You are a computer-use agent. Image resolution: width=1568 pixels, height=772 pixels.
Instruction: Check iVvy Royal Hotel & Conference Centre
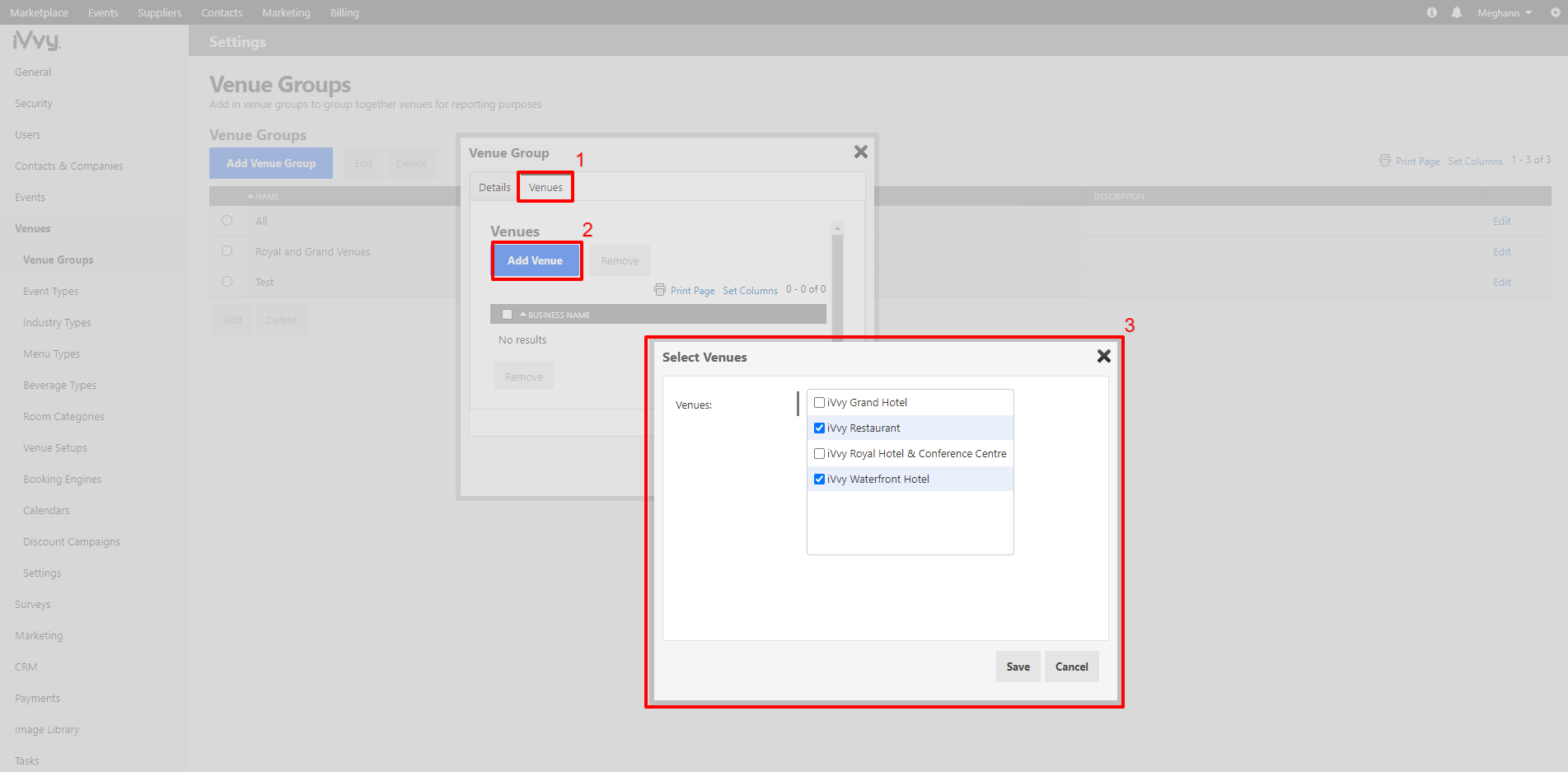coord(819,453)
